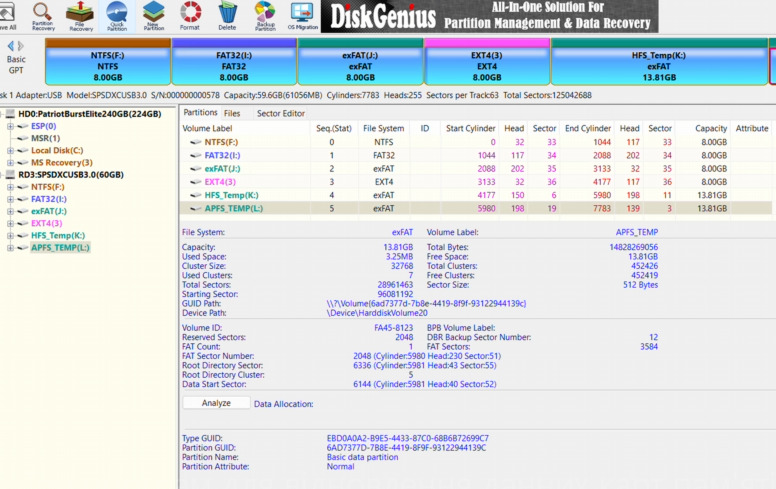Click the Format toolbar icon
This screenshot has height=489, width=776.
(190, 16)
